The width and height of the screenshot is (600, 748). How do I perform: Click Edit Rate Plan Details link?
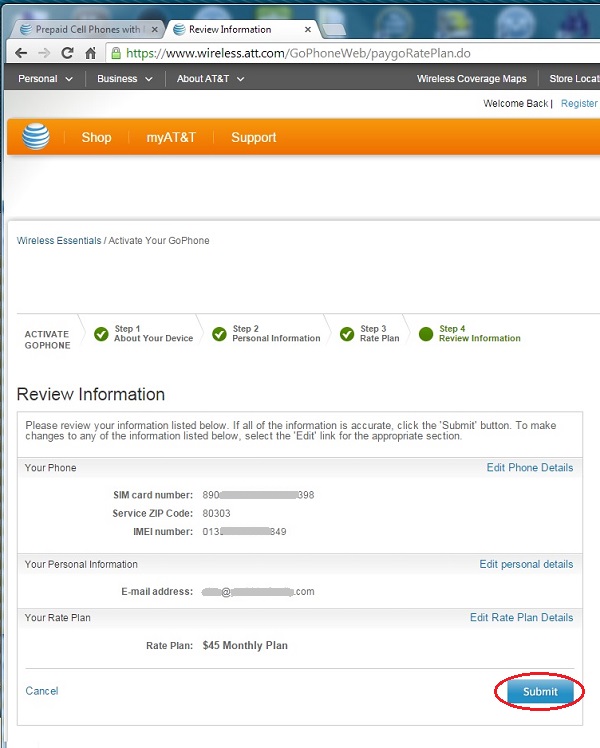click(521, 617)
